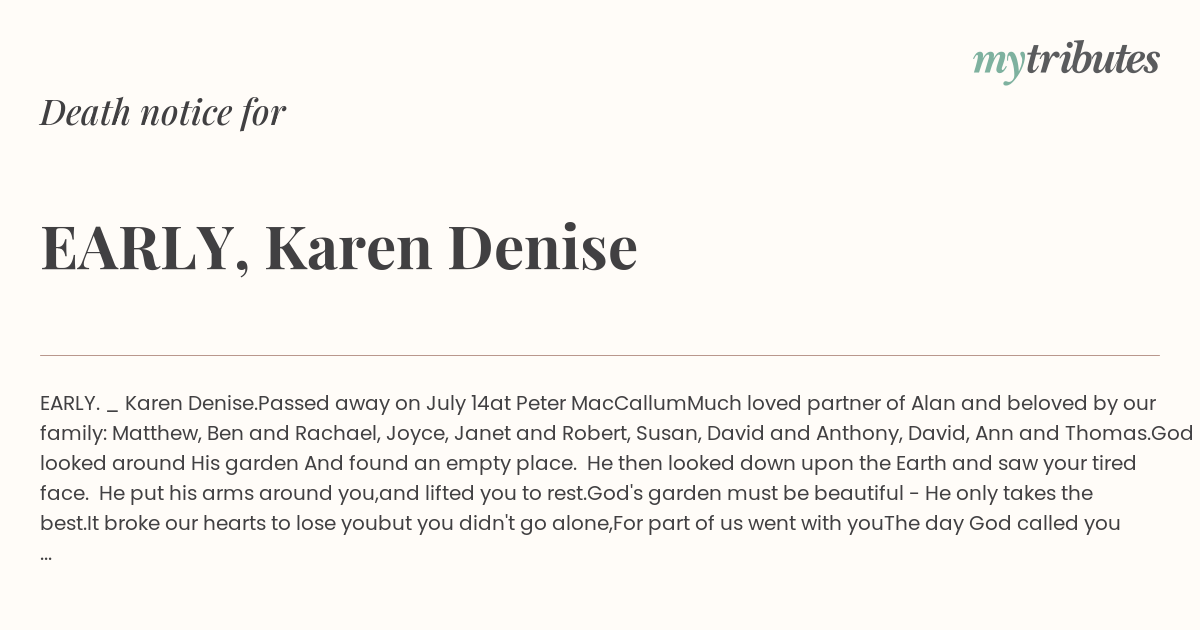This screenshot has width=1200, height=630.
Task: Click 'Peter MacCallum' in the notice text
Action: tap(601, 404)
